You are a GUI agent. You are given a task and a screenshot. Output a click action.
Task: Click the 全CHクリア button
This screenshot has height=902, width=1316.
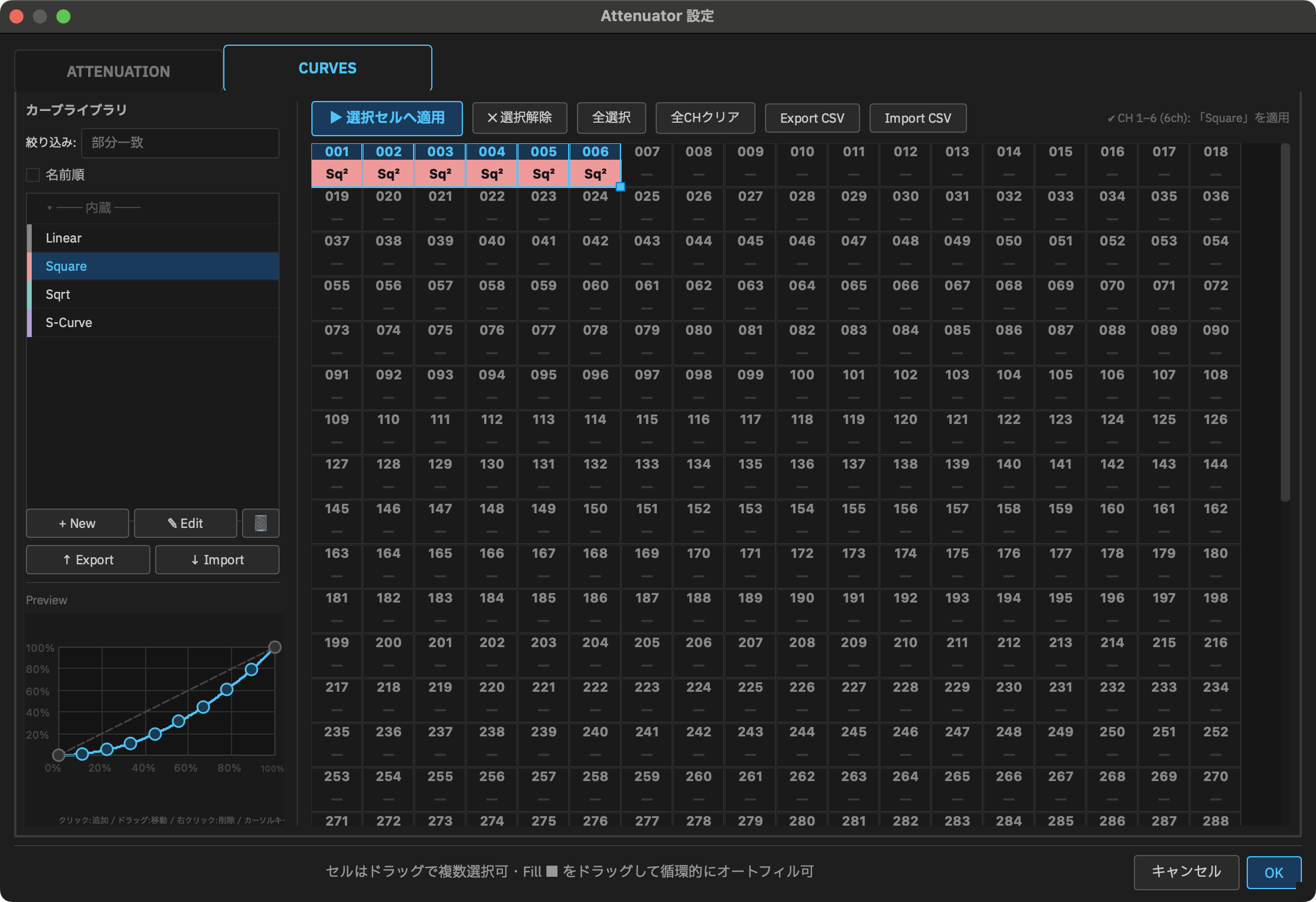click(706, 118)
